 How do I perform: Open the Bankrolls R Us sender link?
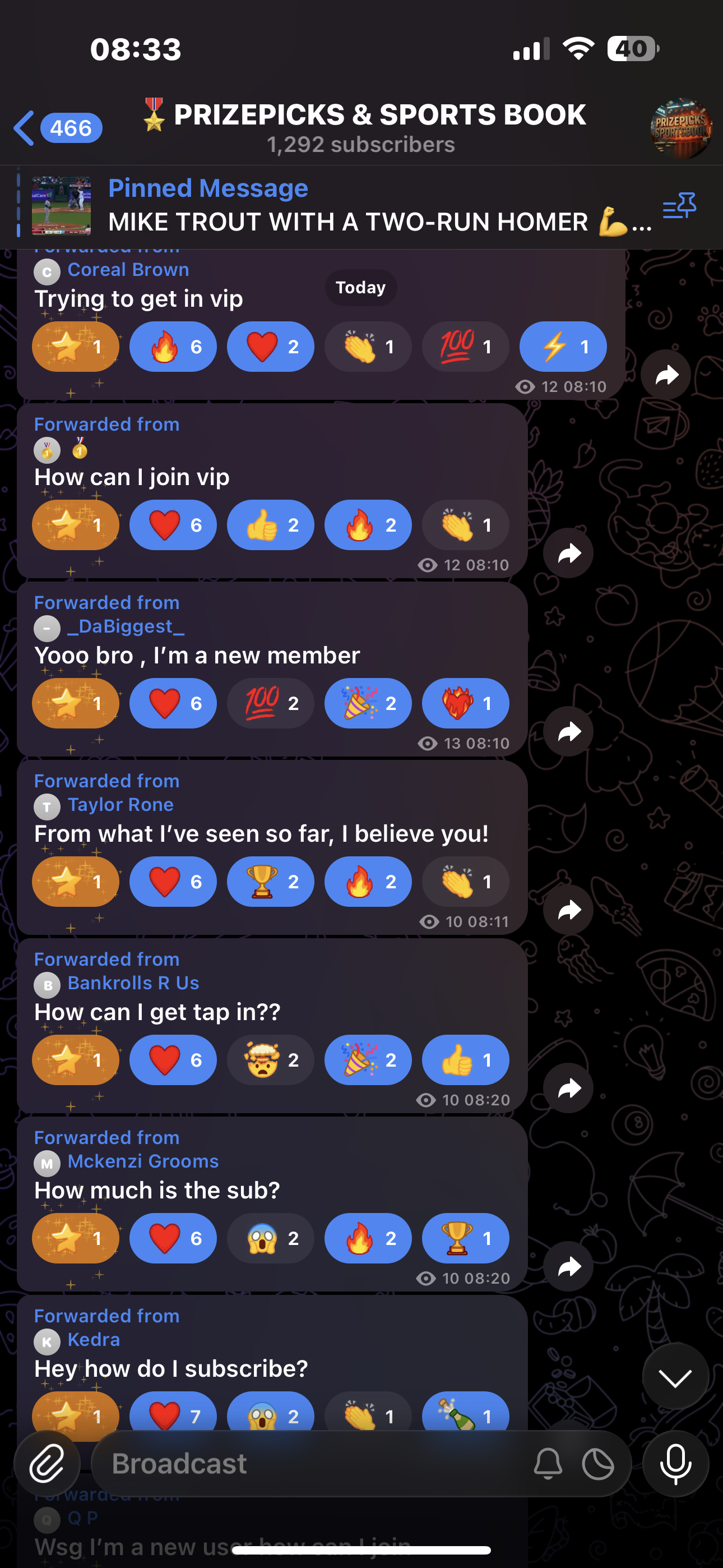(133, 983)
